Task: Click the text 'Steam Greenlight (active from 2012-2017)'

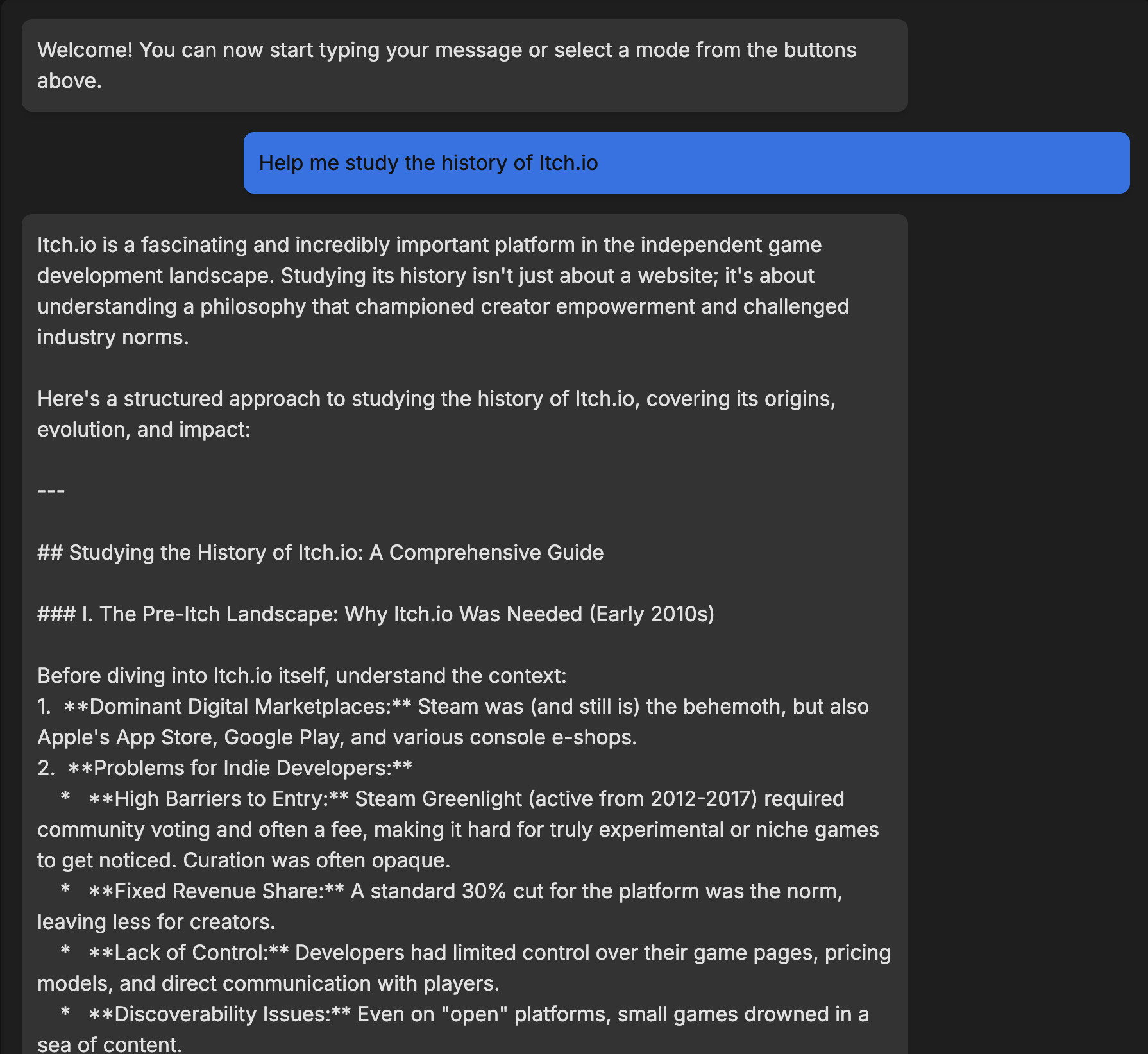Action: (x=556, y=799)
